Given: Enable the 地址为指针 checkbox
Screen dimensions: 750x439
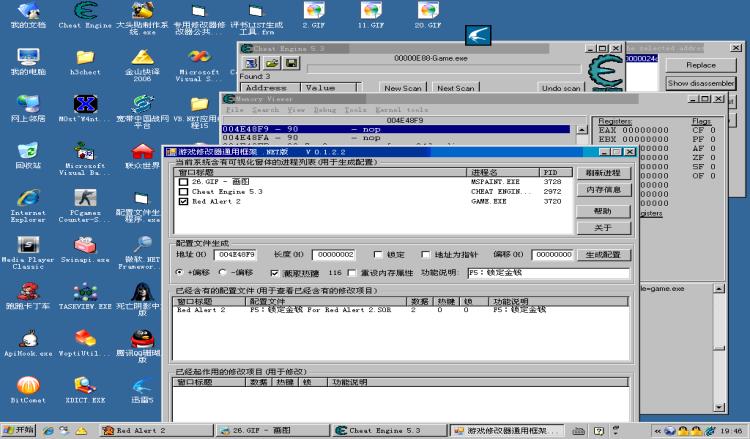Looking at the screenshot, I should pos(425,254).
